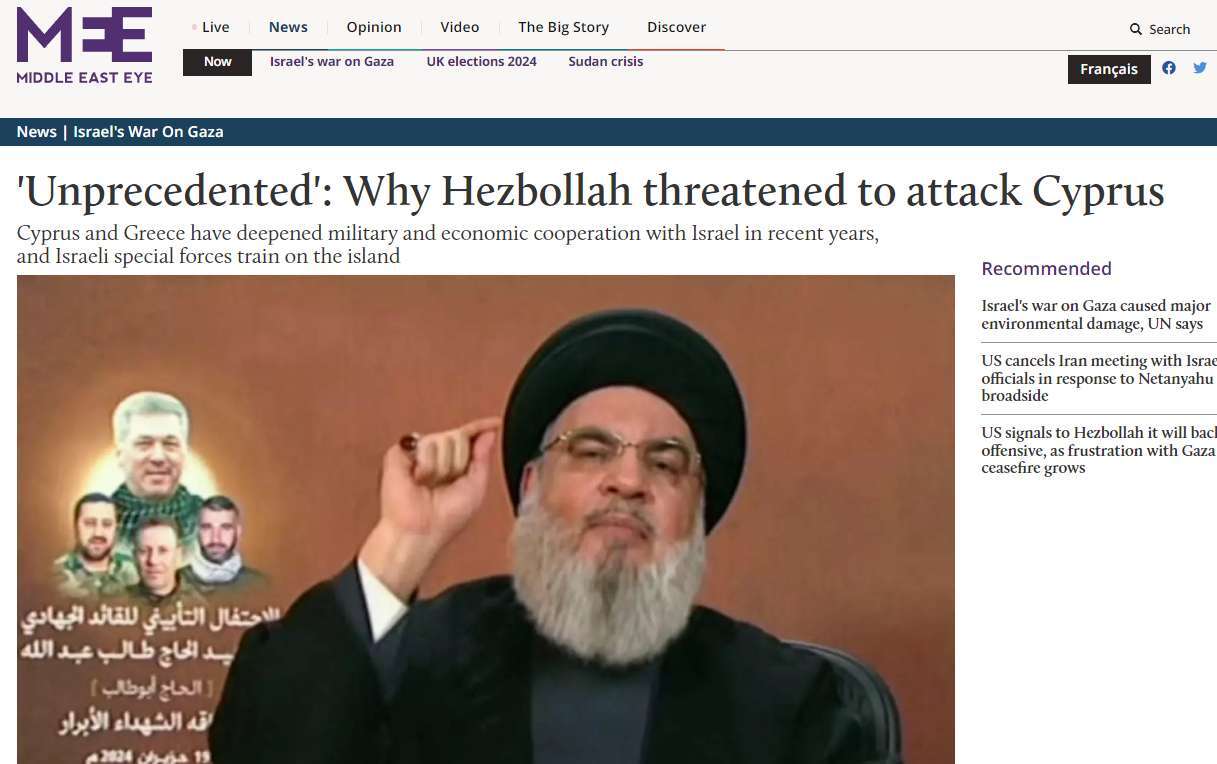Image resolution: width=1217 pixels, height=764 pixels.
Task: Click the Search magnifier icon
Action: pyautogui.click(x=1136, y=29)
